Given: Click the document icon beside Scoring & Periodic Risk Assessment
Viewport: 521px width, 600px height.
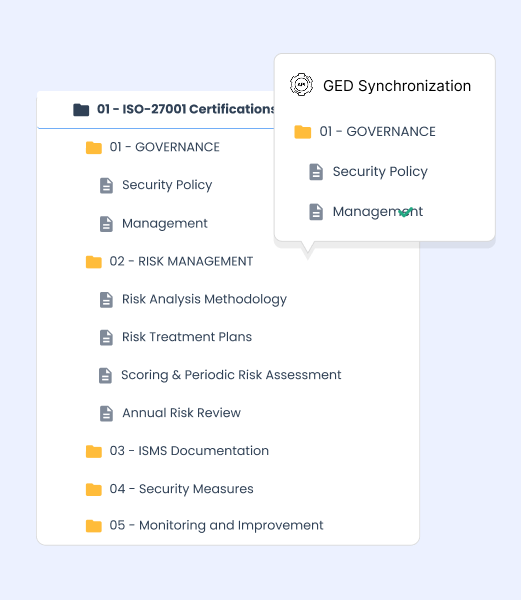Looking at the screenshot, I should 106,375.
